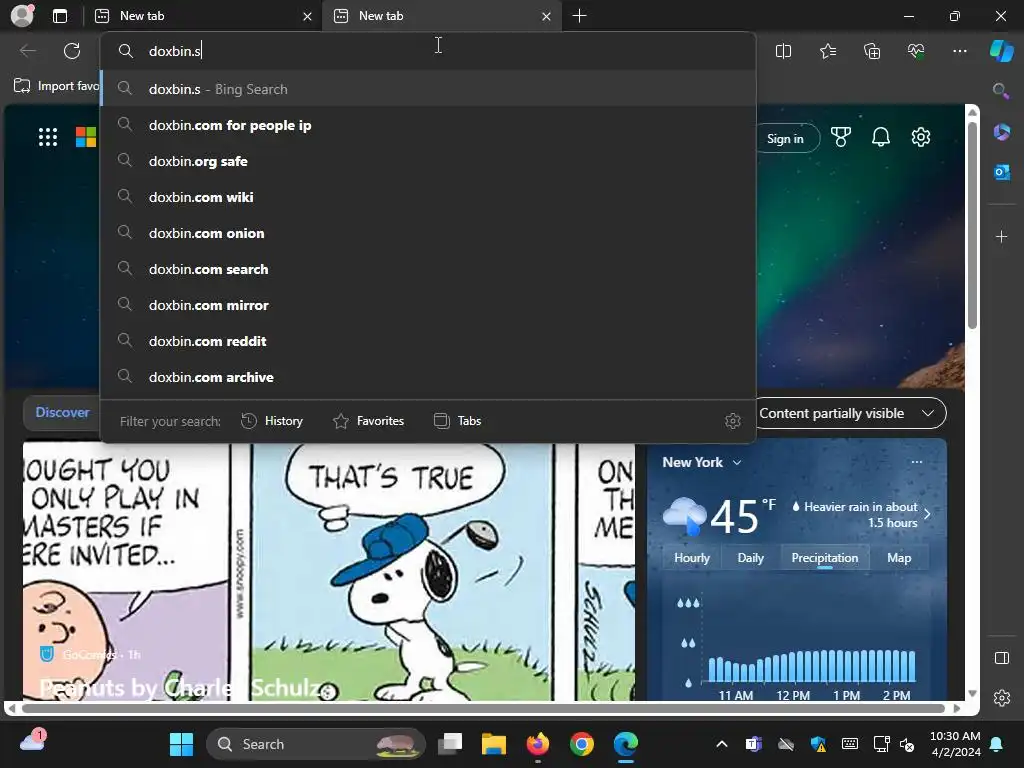Viewport: 1024px width, 768px height.
Task: Open the Peanuts comic thumbnail
Action: pos(328,571)
